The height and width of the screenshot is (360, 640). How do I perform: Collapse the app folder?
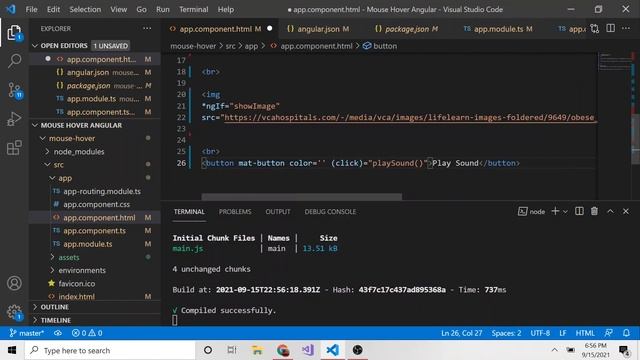pyautogui.click(x=52, y=178)
